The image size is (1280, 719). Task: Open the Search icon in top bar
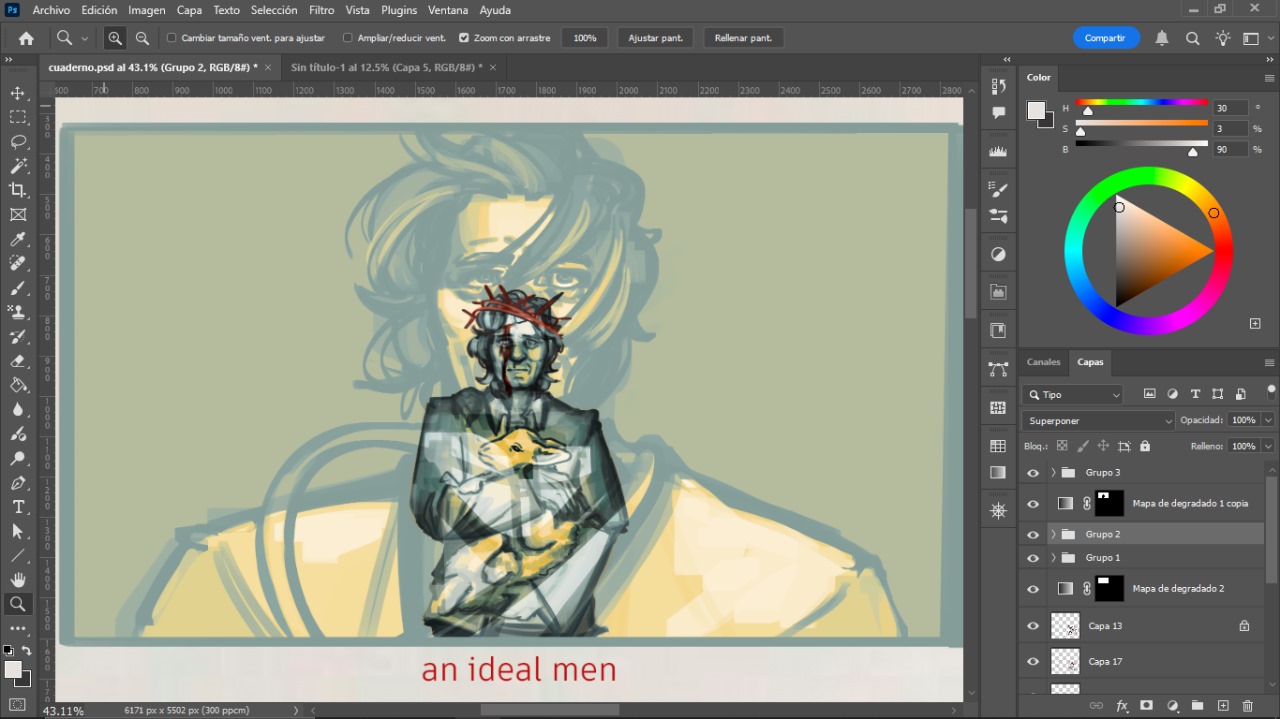click(1193, 38)
